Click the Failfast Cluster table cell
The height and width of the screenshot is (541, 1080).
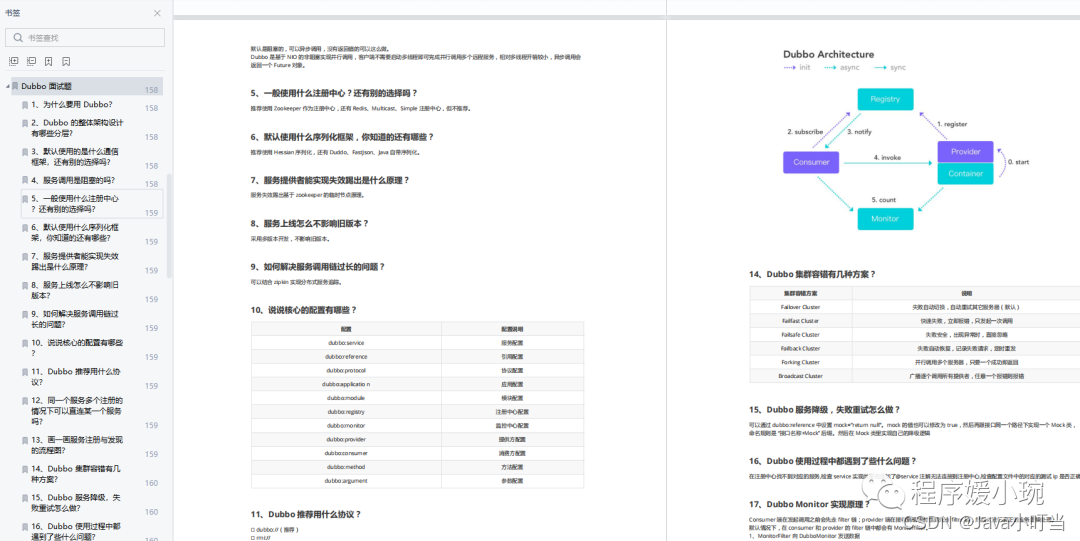click(x=800, y=320)
